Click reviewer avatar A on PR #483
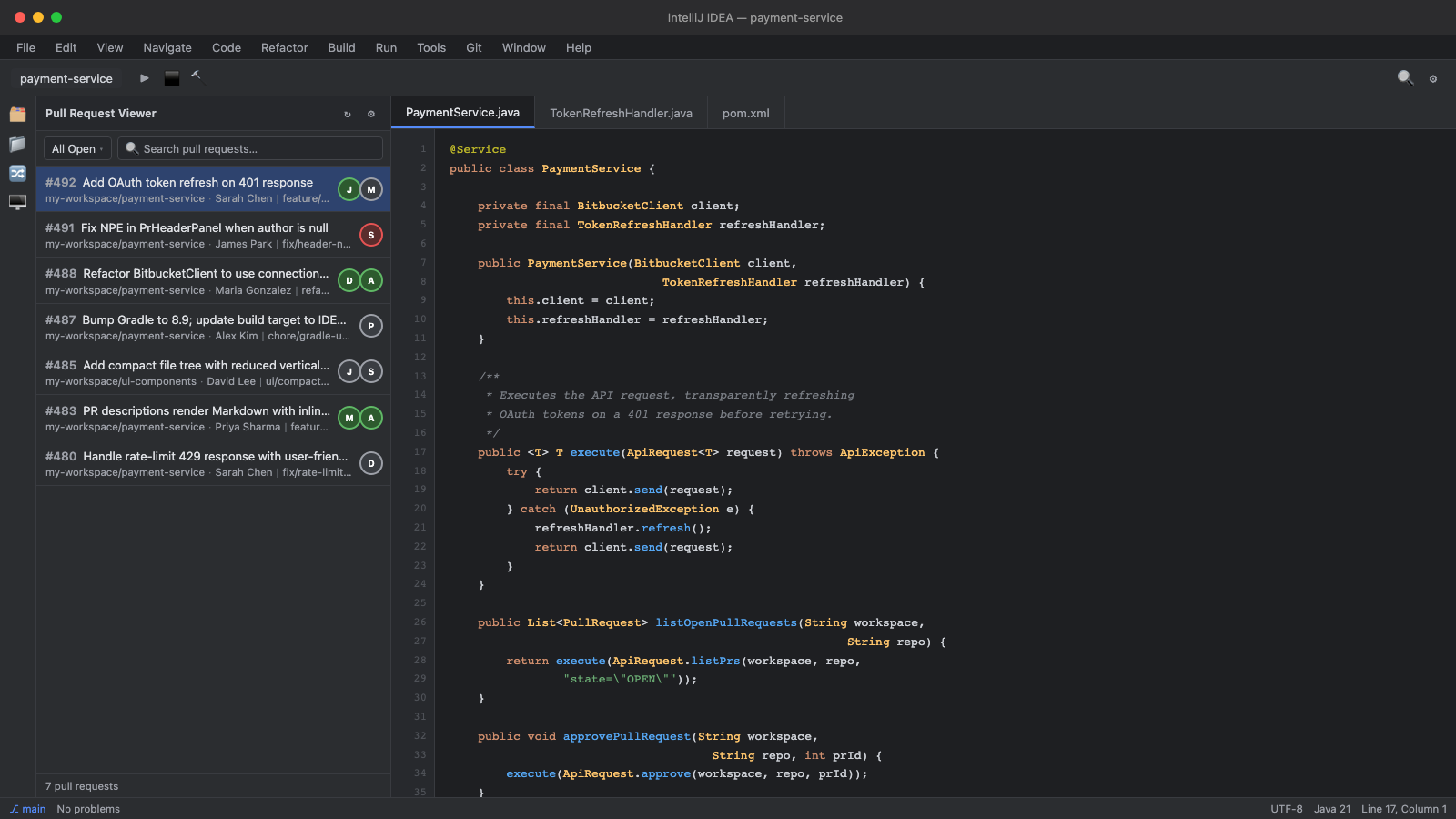The width and height of the screenshot is (1456, 819). [371, 418]
